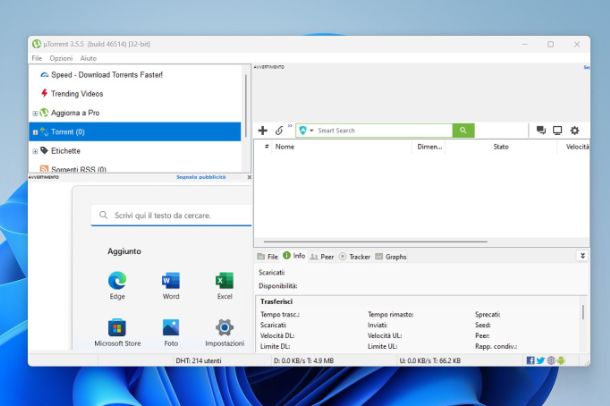Click the torrent list horizontal scrollbar
The height and width of the screenshot is (406, 610).
click(375, 242)
